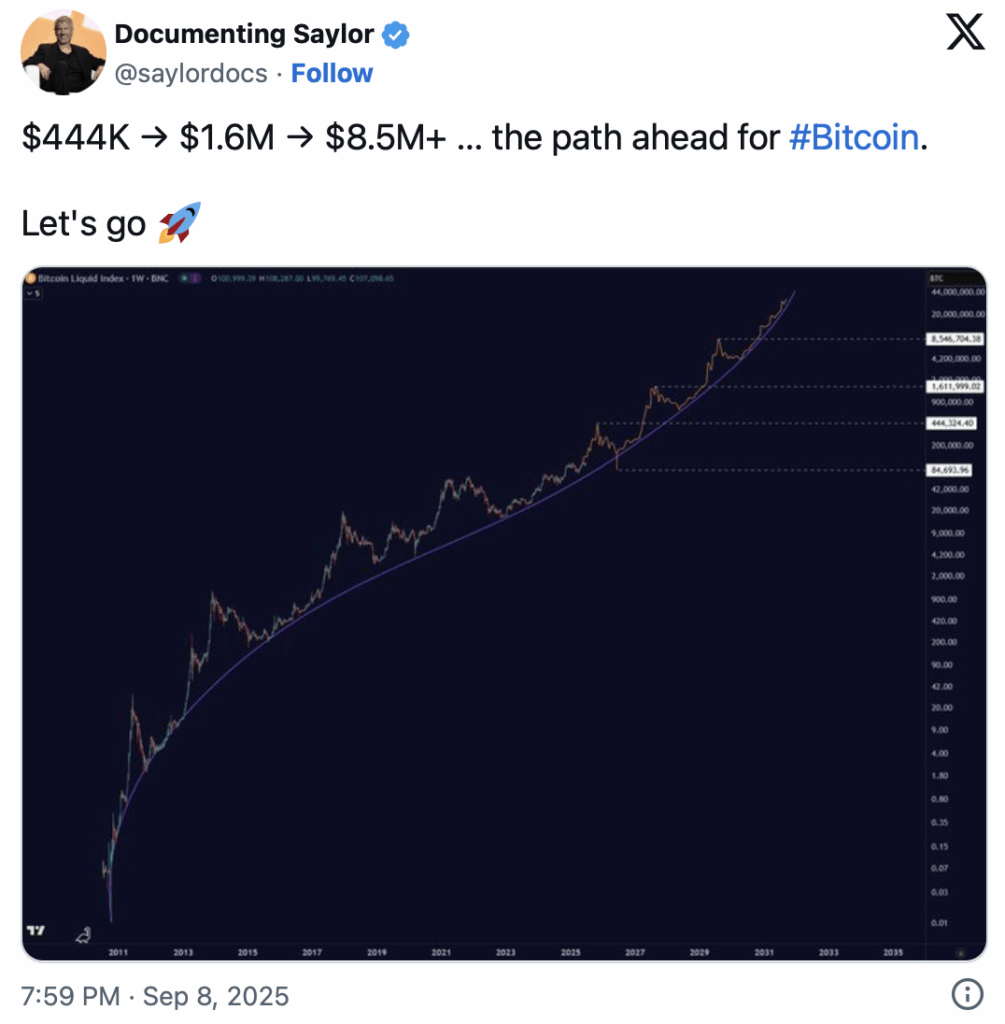Image resolution: width=1005 pixels, height=1024 pixels.
Task: Toggle the market status indicator pills
Action: (191, 278)
